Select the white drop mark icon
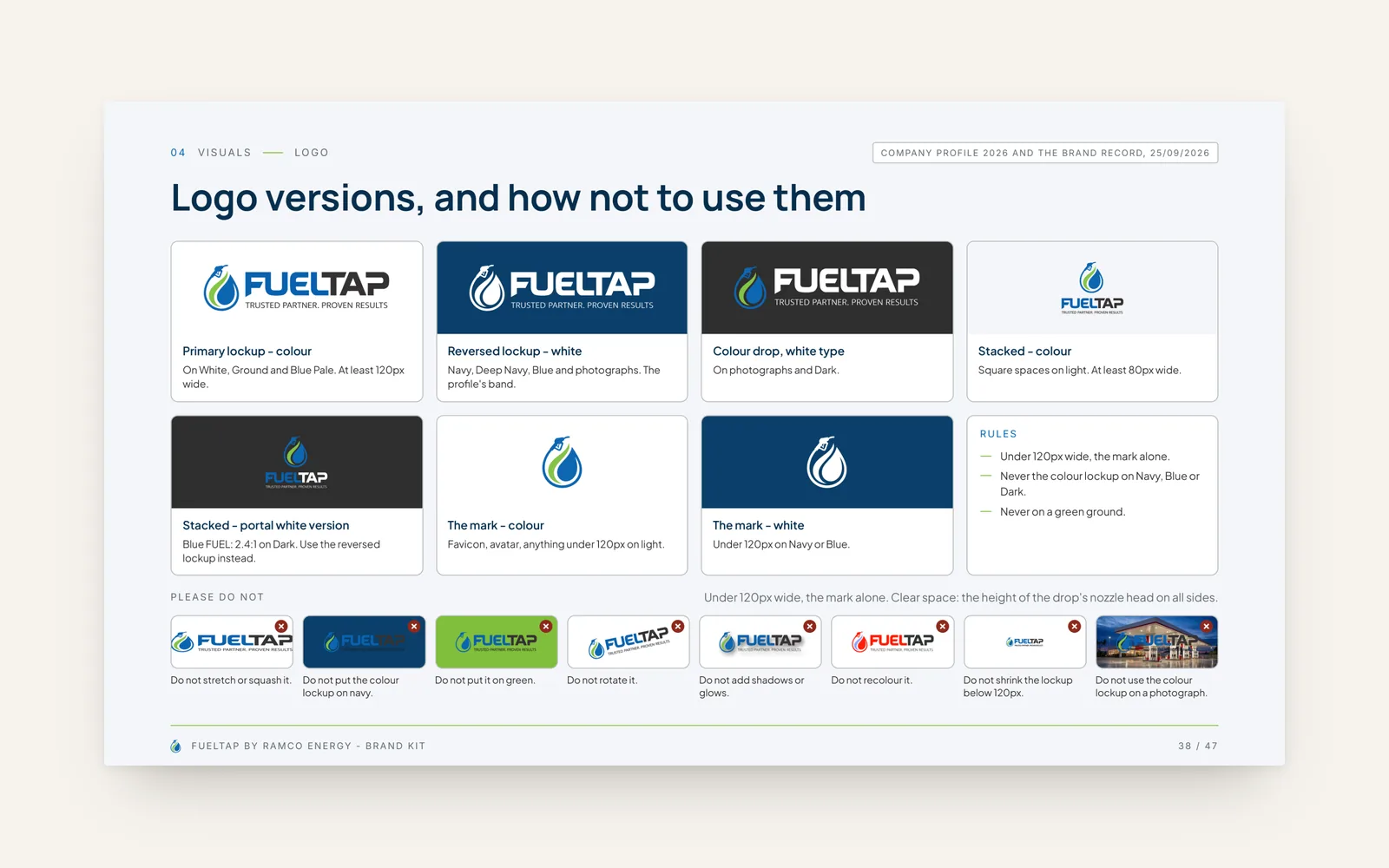 [x=826, y=462]
